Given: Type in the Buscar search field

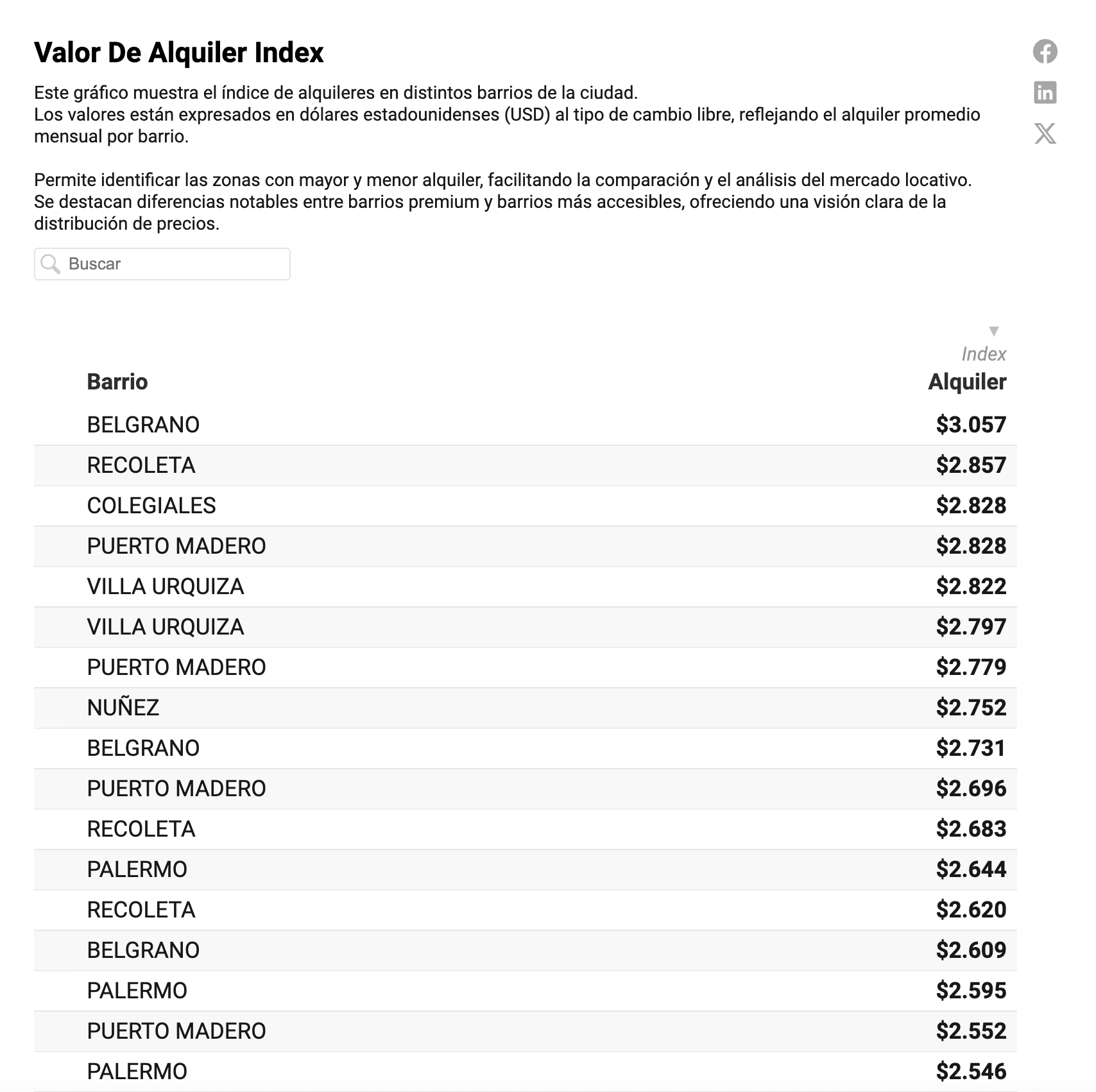Looking at the screenshot, I should 173,264.
